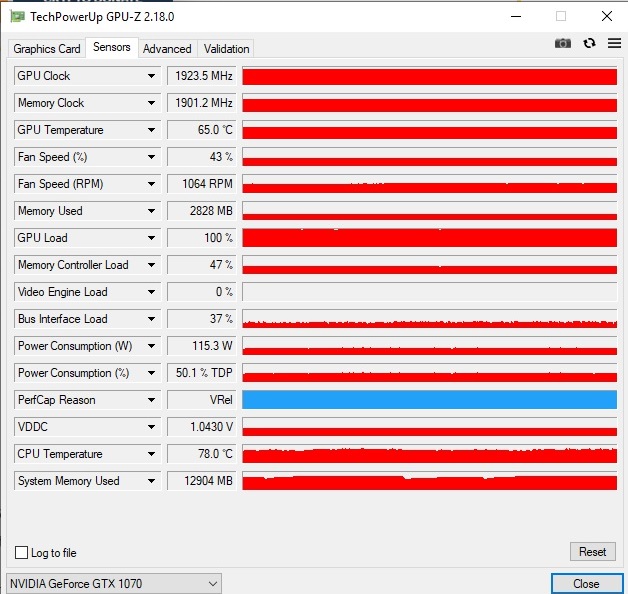
Task: Click the GPU Load history graph
Action: pyautogui.click(x=429, y=238)
